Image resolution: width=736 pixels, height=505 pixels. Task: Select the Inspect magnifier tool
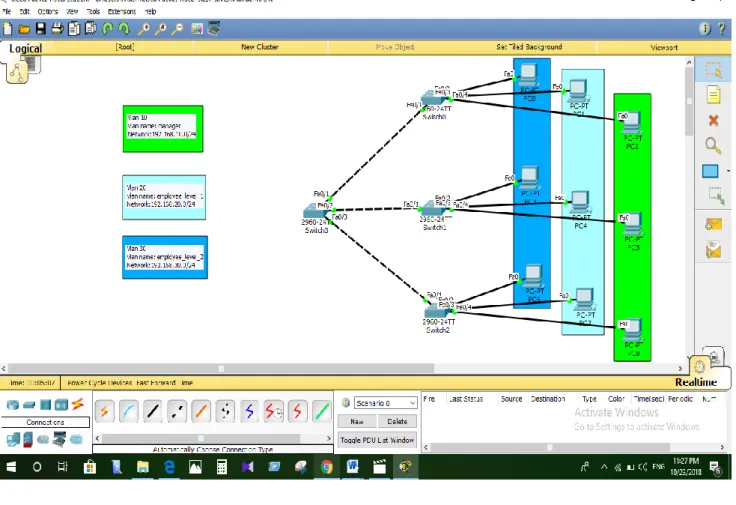[x=713, y=146]
